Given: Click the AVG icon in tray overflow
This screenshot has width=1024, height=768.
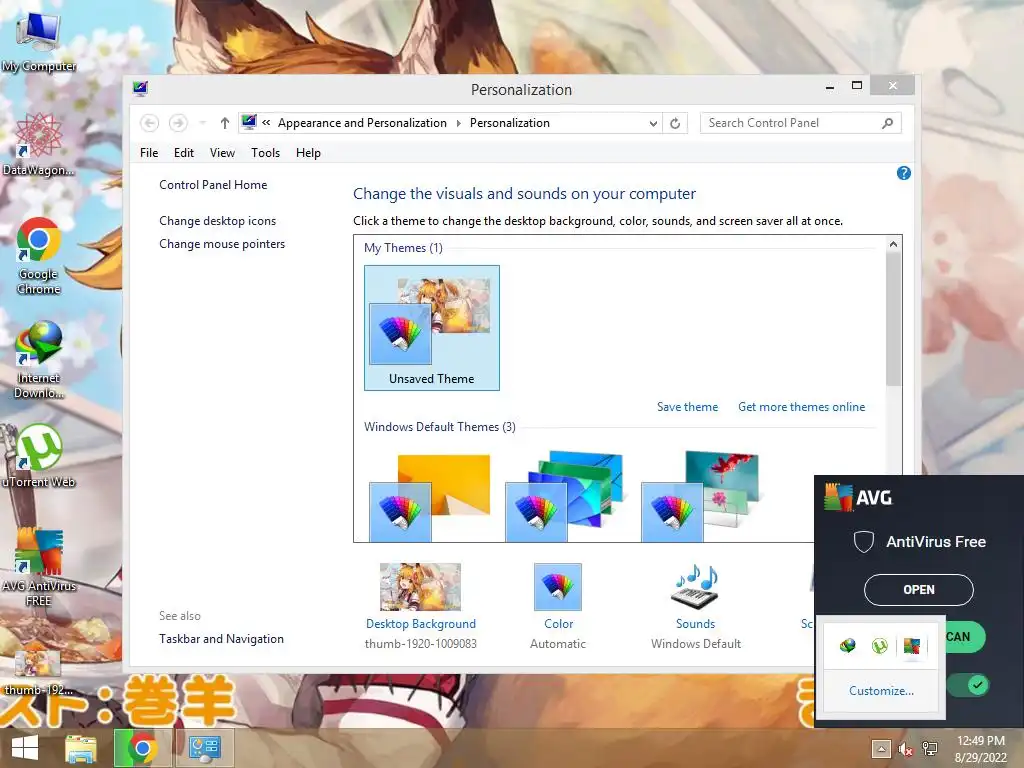Looking at the screenshot, I should coord(912,646).
